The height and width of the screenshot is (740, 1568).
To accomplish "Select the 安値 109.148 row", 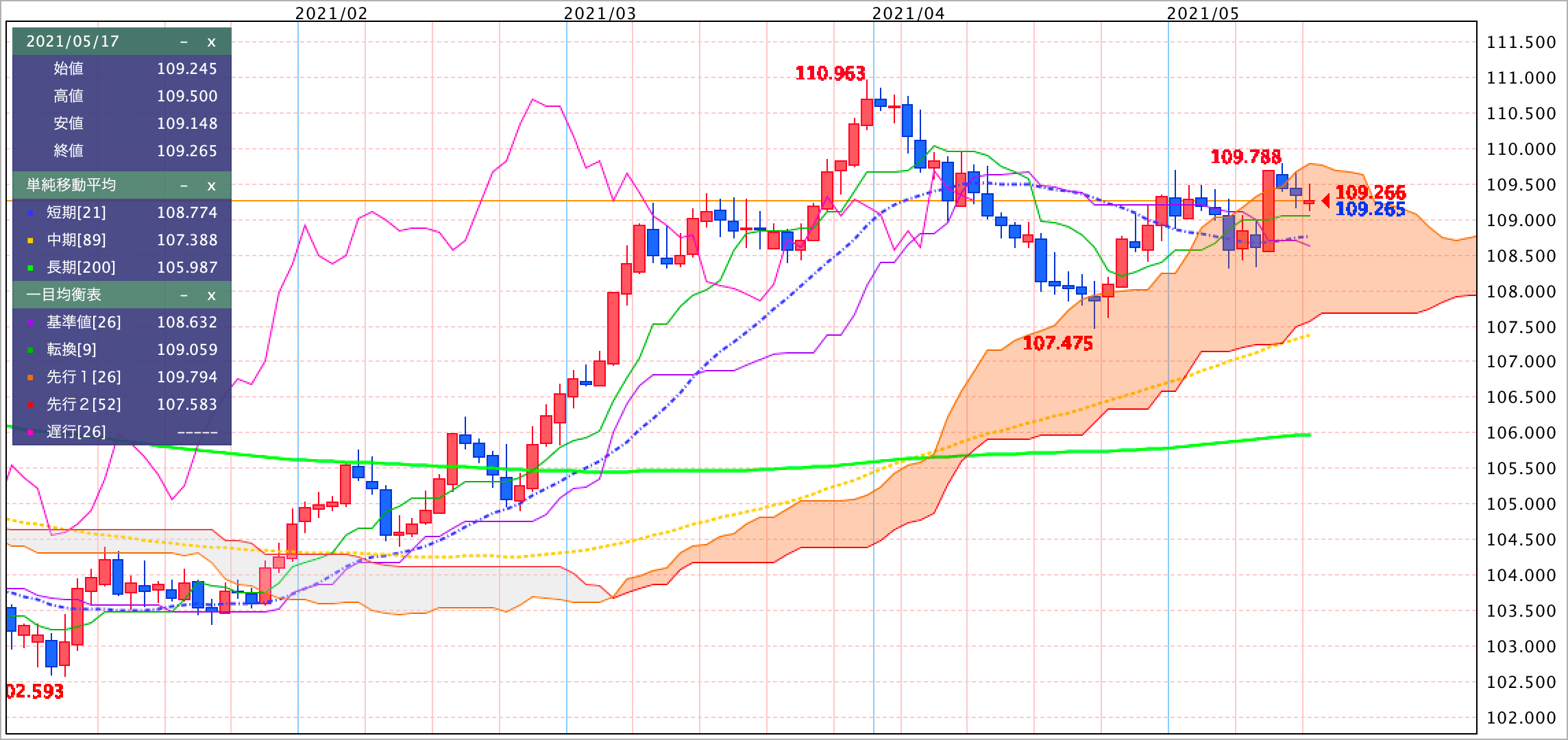I will pyautogui.click(x=122, y=123).
